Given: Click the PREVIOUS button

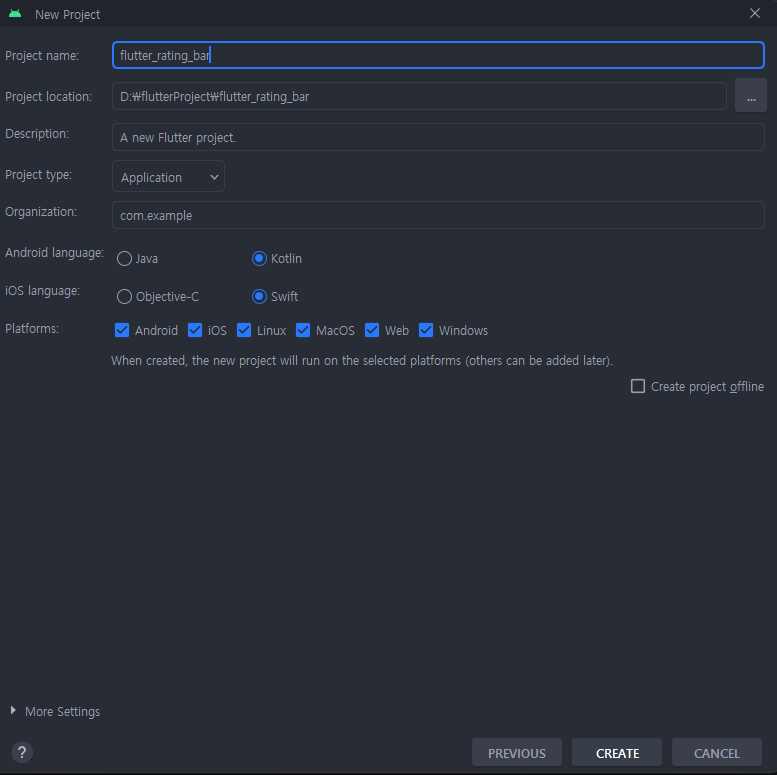Looking at the screenshot, I should tap(517, 752).
